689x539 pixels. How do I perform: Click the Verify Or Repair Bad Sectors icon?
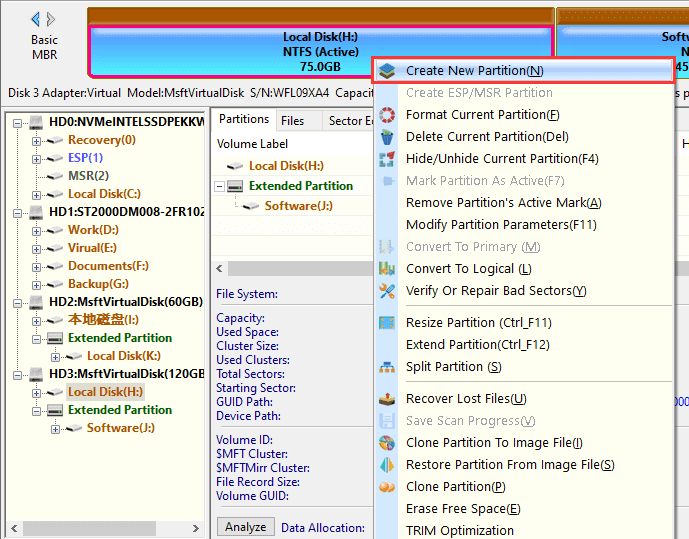coord(387,291)
